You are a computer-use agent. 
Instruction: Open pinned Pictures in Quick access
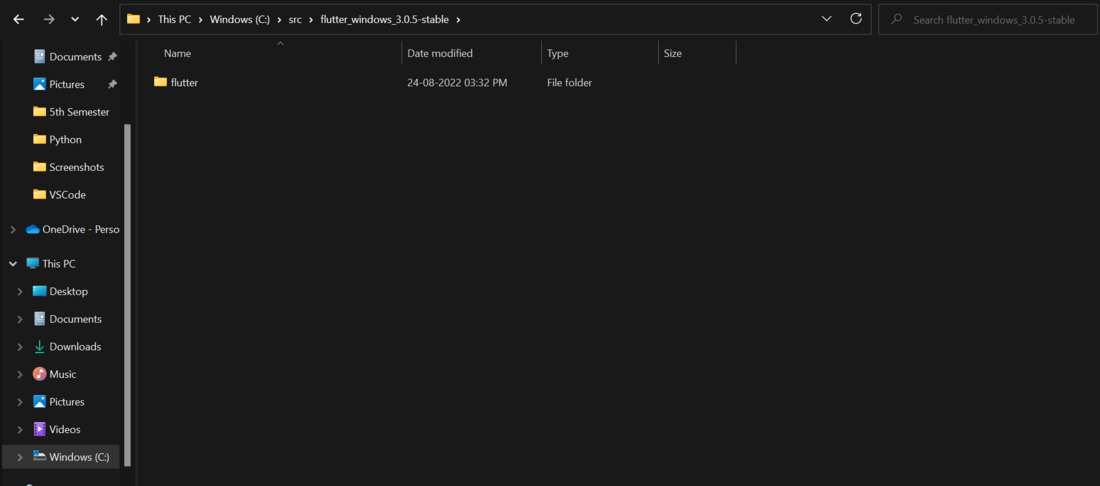coord(67,84)
